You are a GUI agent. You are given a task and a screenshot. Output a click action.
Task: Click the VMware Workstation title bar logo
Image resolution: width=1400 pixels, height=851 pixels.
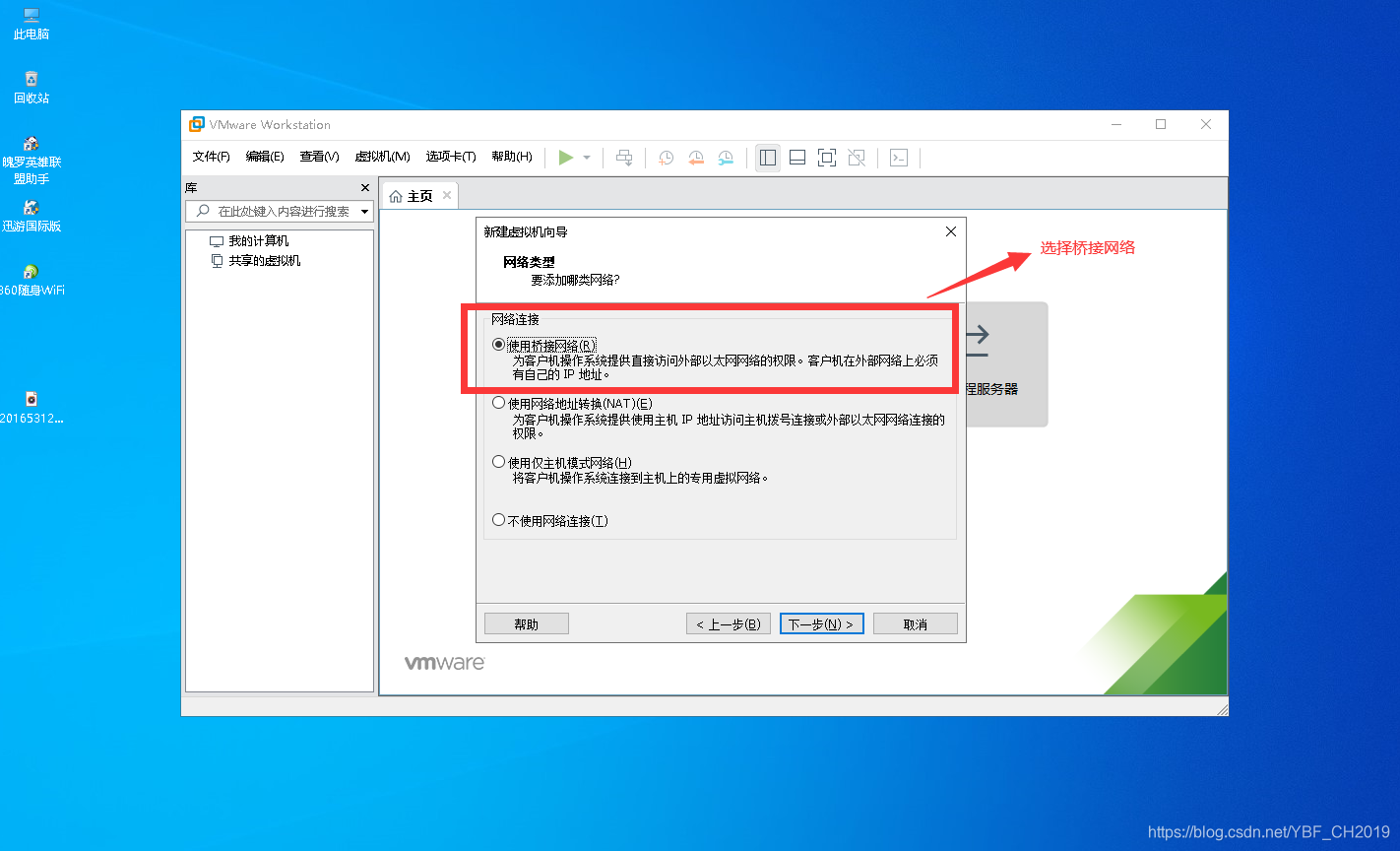[197, 124]
